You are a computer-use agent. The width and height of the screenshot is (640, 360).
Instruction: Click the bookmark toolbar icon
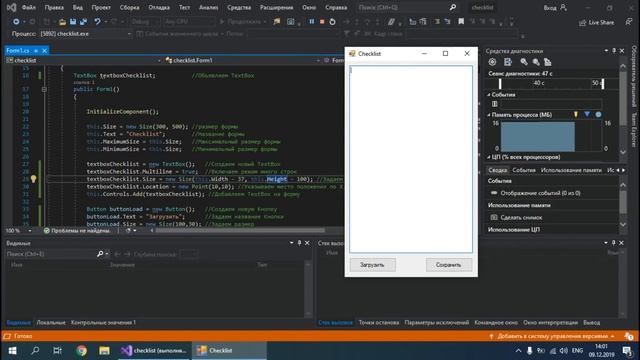[461, 22]
